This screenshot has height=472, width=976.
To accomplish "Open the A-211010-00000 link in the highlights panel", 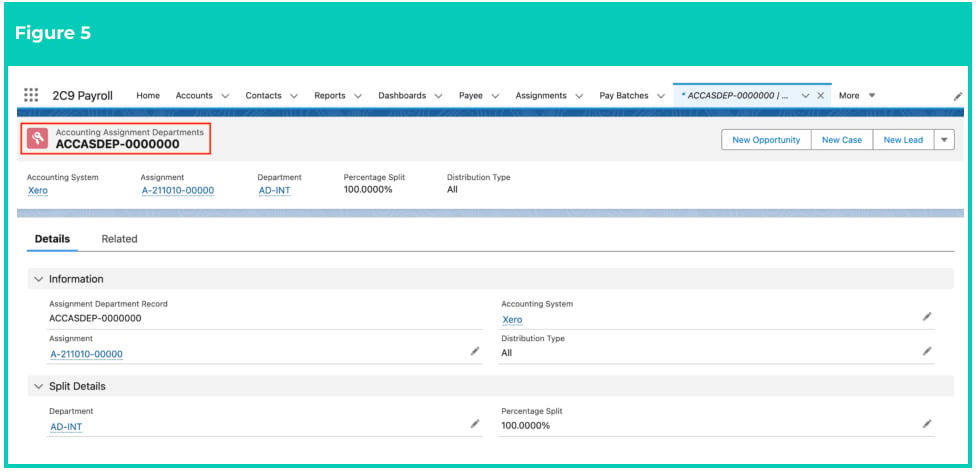I will pyautogui.click(x=177, y=190).
